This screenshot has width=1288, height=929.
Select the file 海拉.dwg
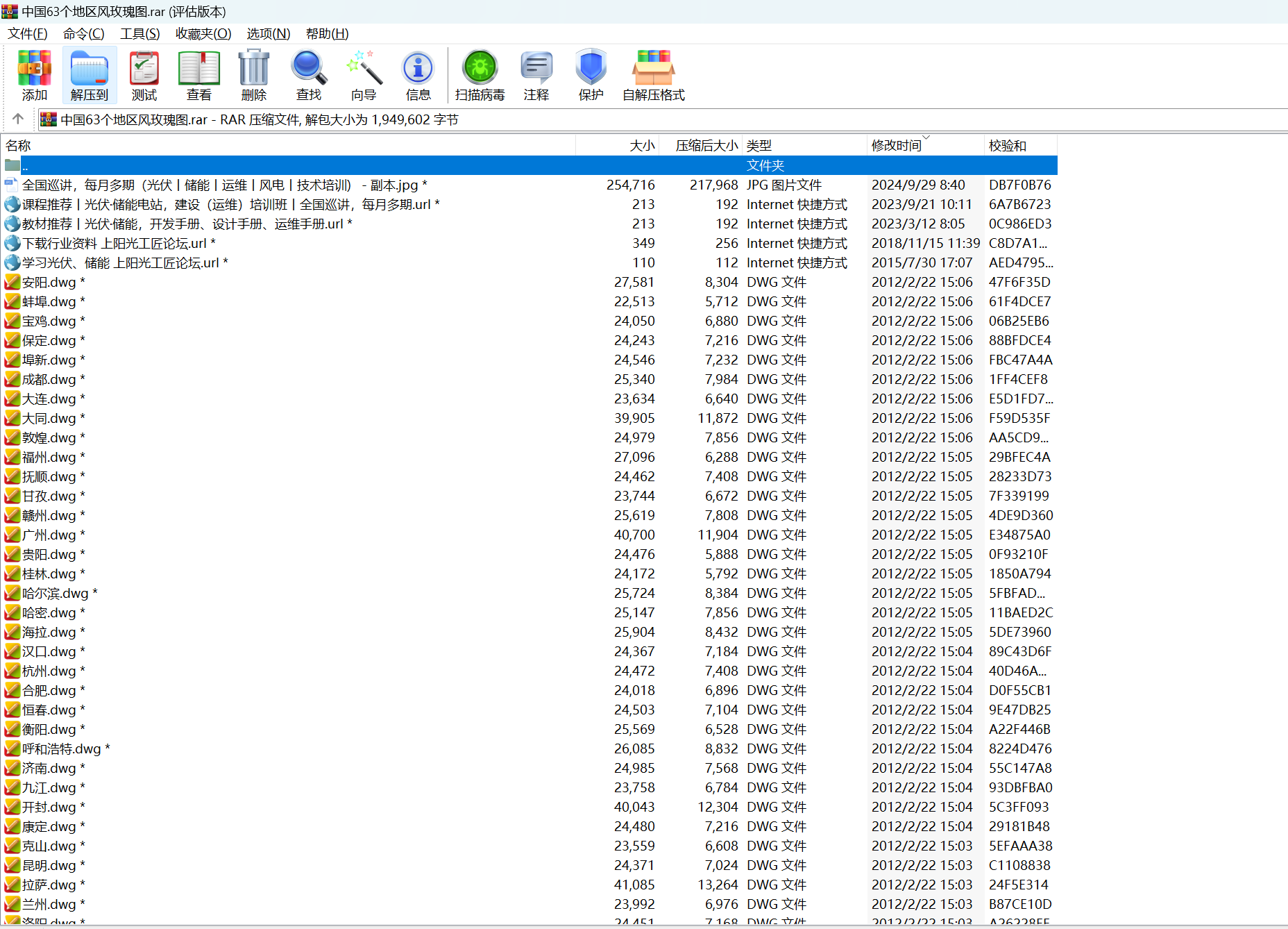(x=53, y=632)
